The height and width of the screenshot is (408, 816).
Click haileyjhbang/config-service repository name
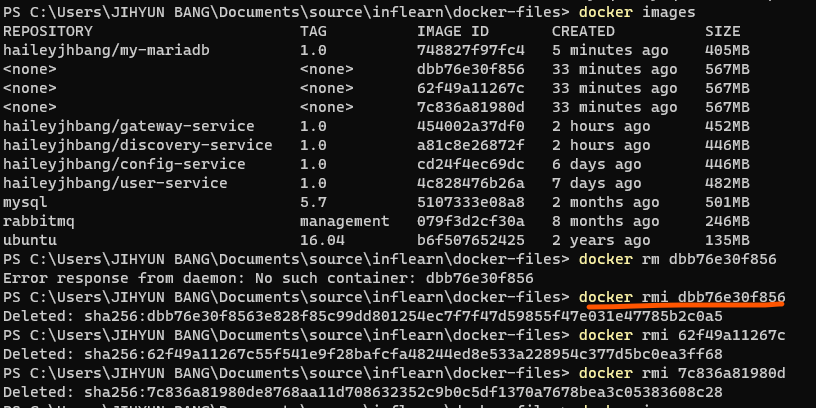tap(124, 164)
